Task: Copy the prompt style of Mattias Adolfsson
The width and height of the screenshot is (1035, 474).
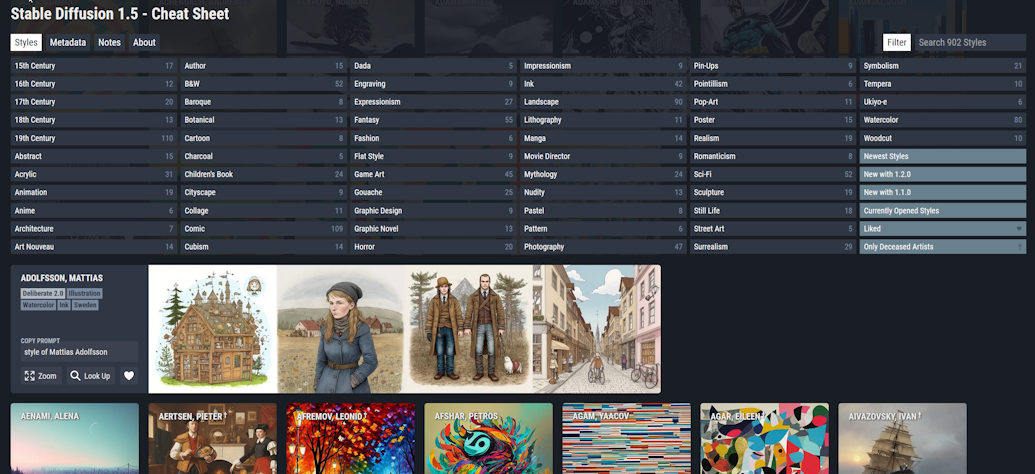Action: [79, 352]
